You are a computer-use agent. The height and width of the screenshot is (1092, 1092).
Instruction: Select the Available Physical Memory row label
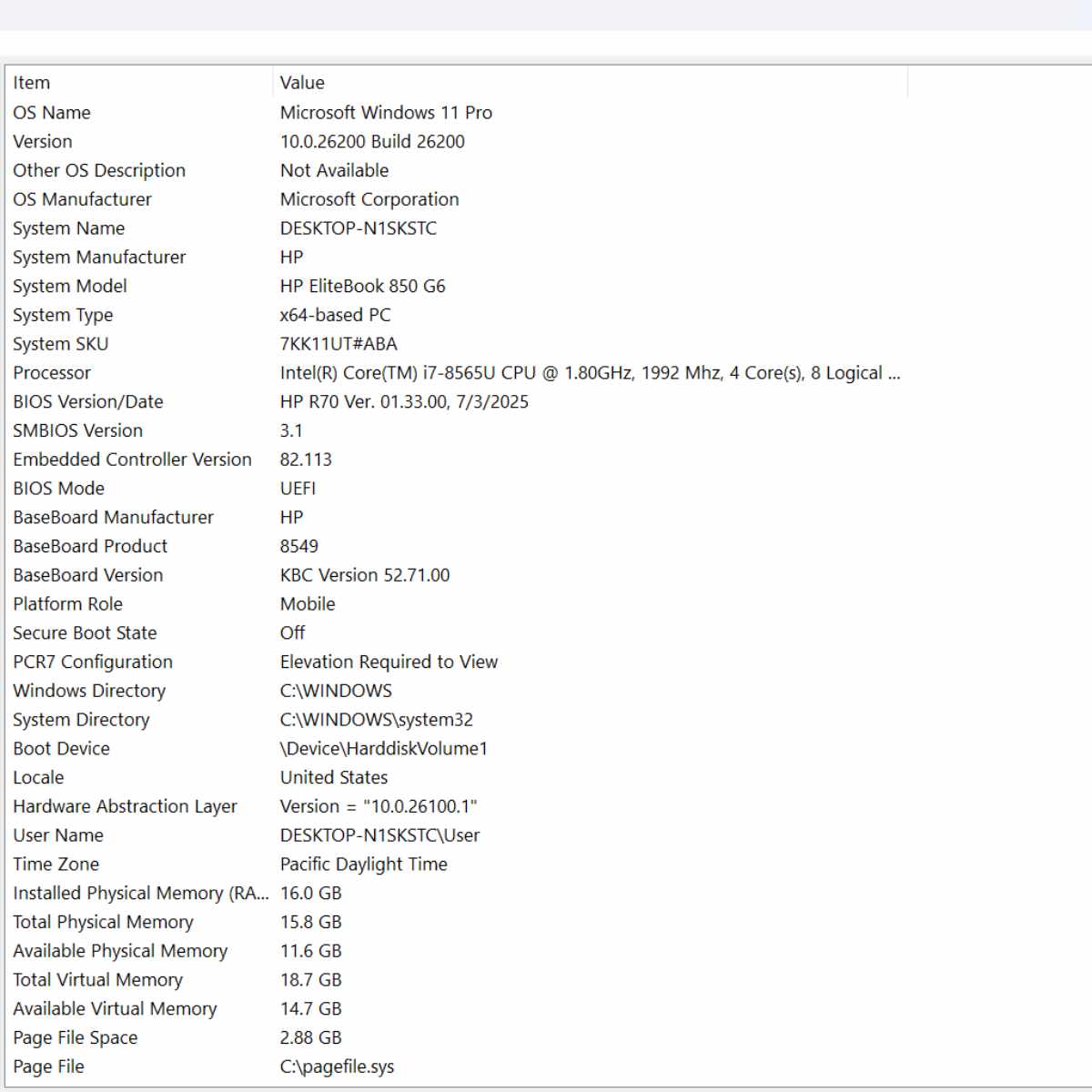coord(120,951)
